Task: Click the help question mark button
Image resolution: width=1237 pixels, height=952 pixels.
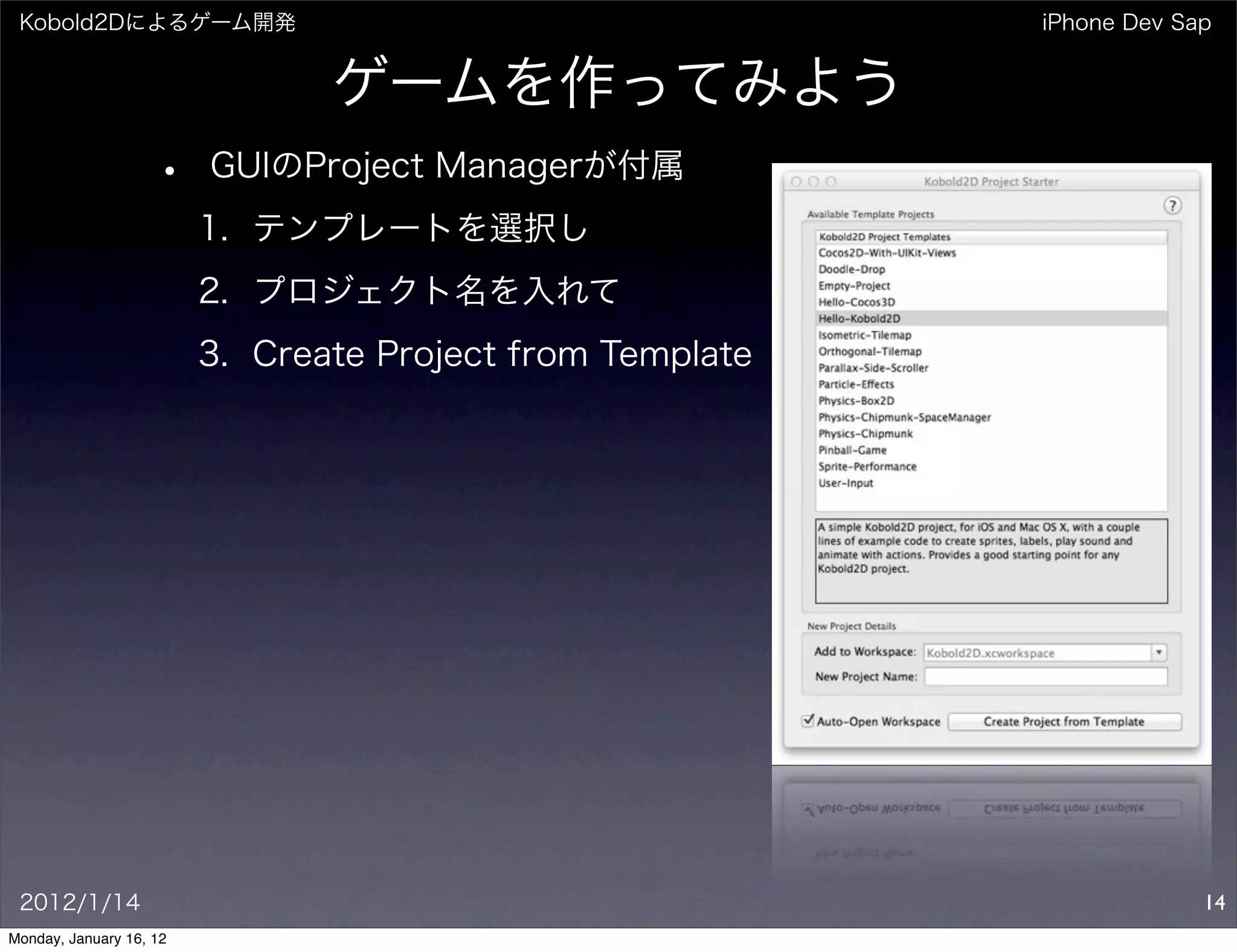Action: click(x=1172, y=206)
